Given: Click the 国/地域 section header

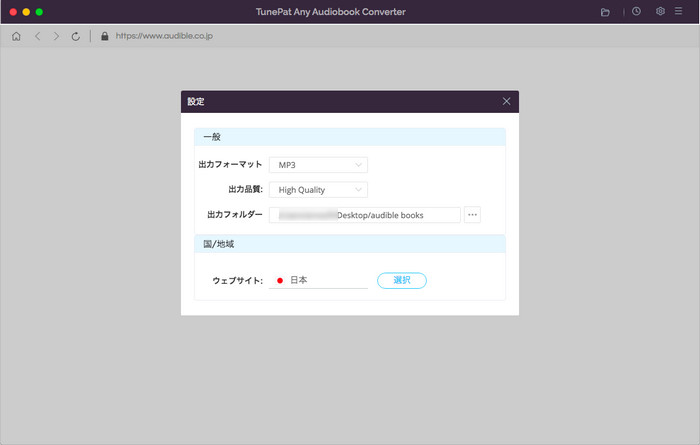Looking at the screenshot, I should [x=350, y=244].
